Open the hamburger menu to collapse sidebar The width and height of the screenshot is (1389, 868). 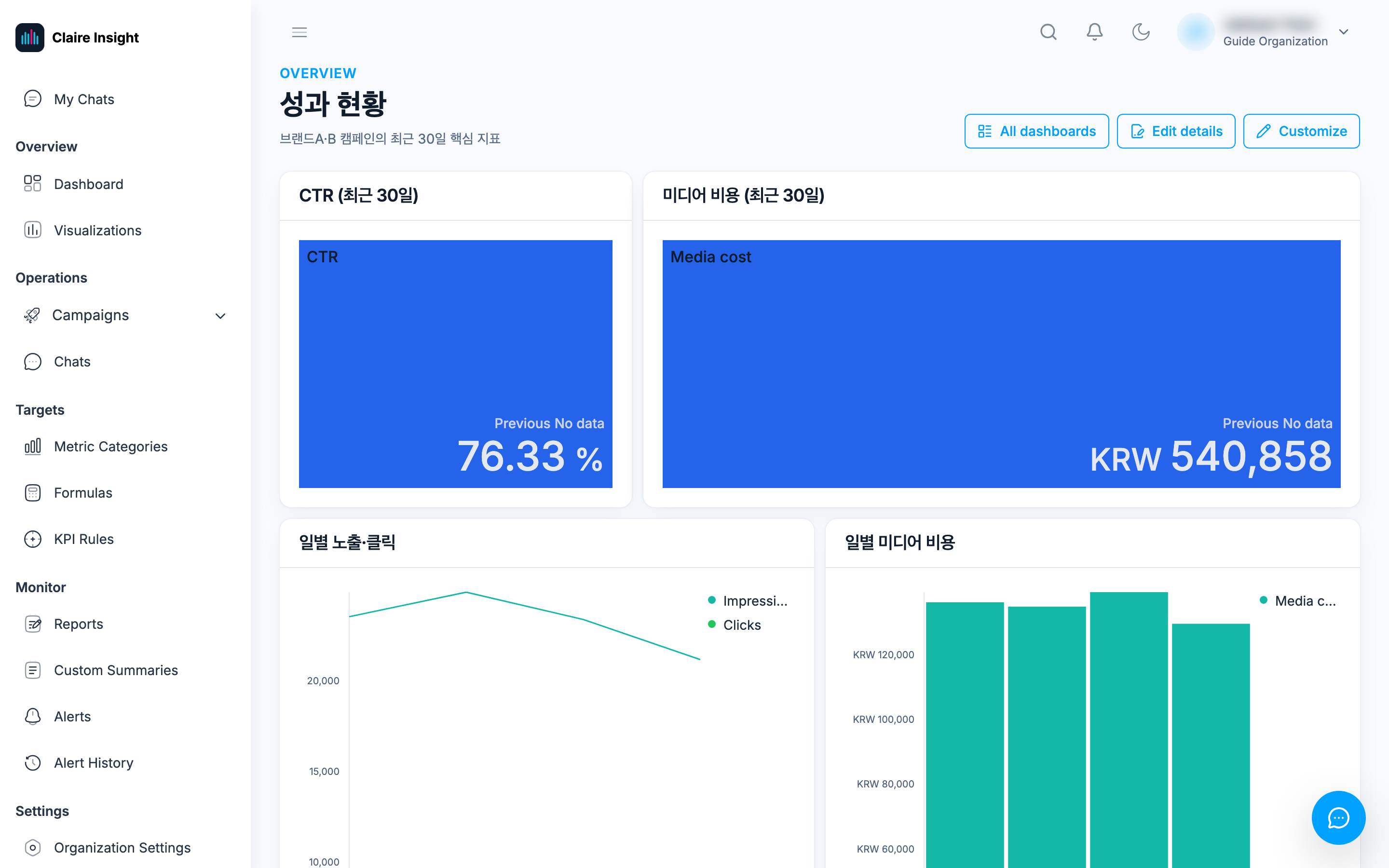299,32
